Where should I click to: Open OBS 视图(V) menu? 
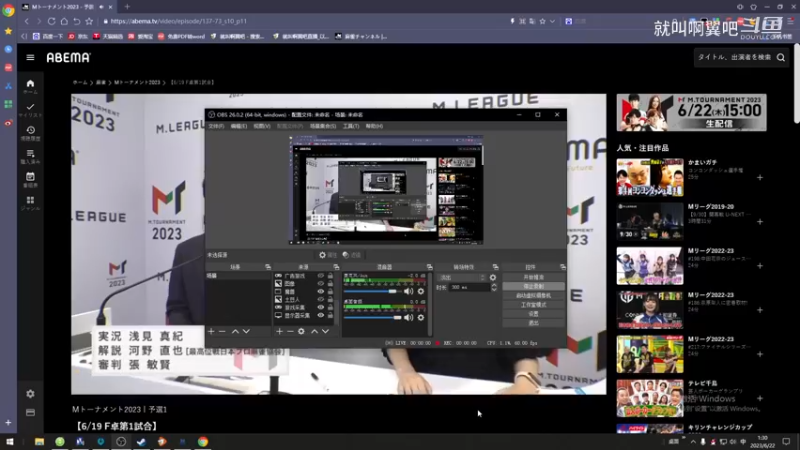coord(261,126)
